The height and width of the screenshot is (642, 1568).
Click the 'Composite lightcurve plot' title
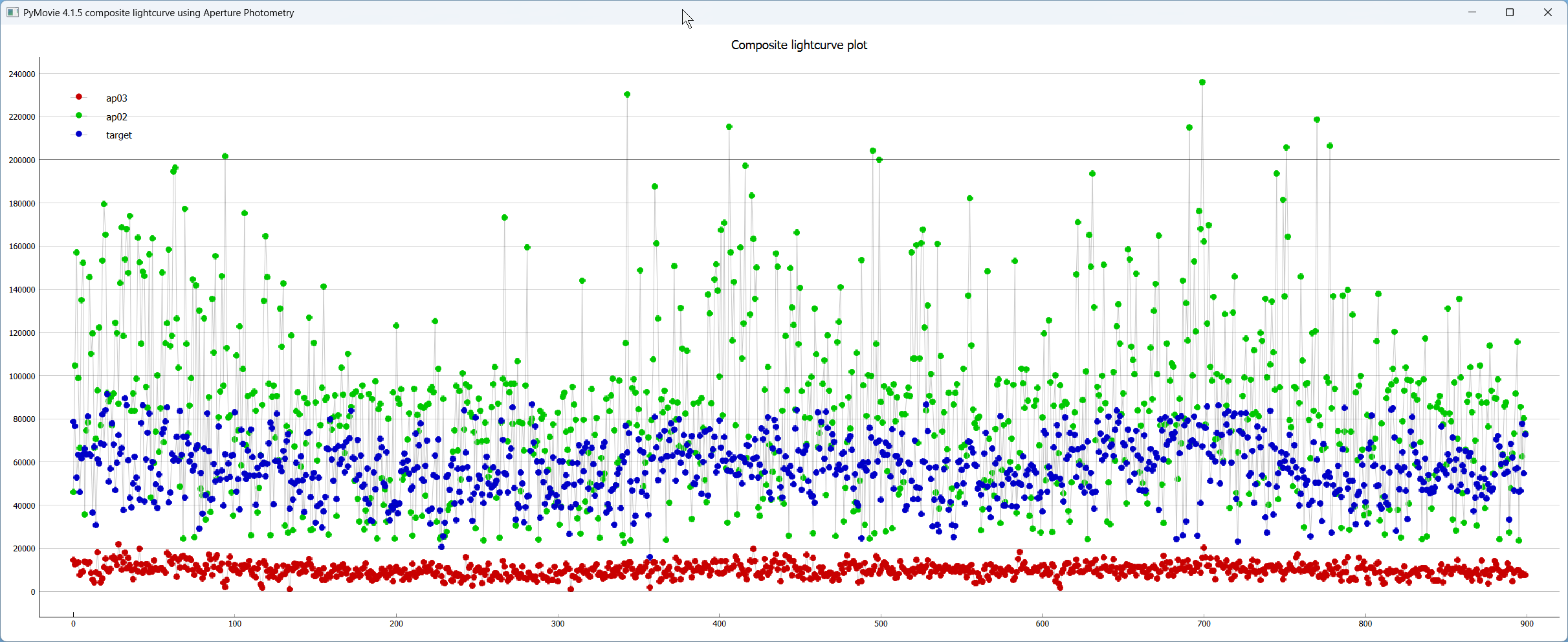(799, 45)
